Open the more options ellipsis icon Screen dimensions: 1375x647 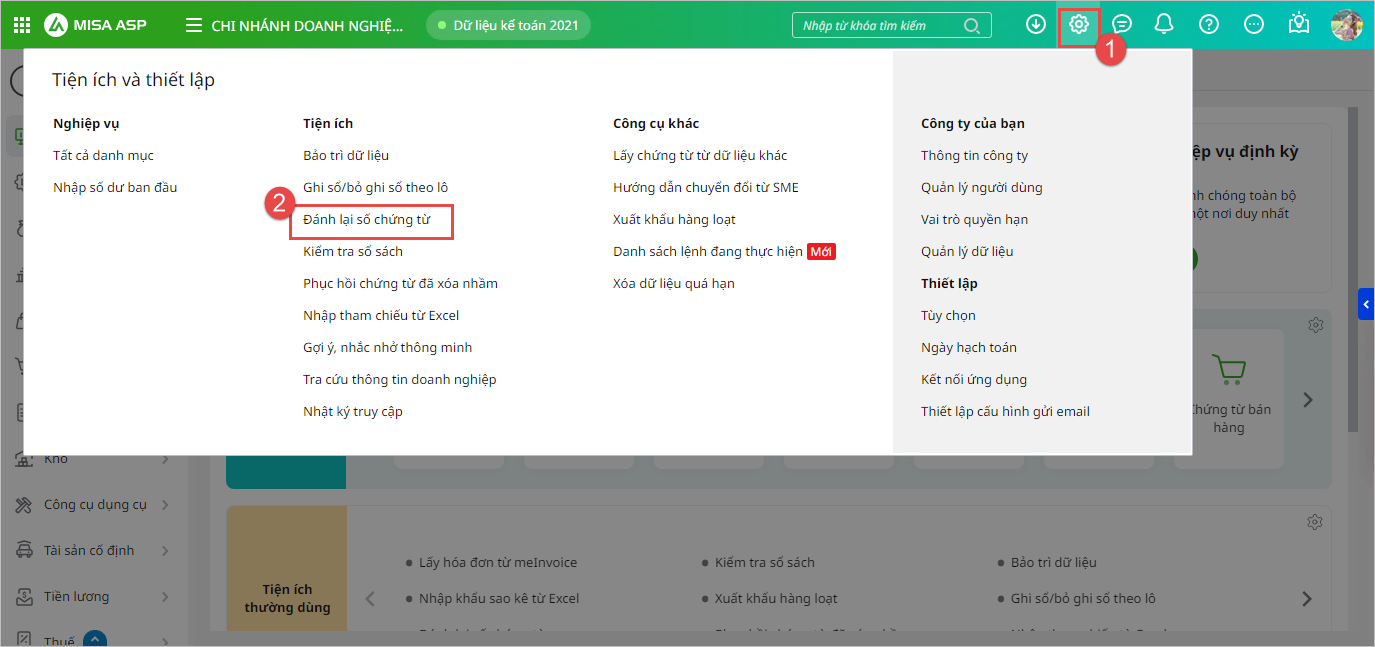(x=1254, y=24)
